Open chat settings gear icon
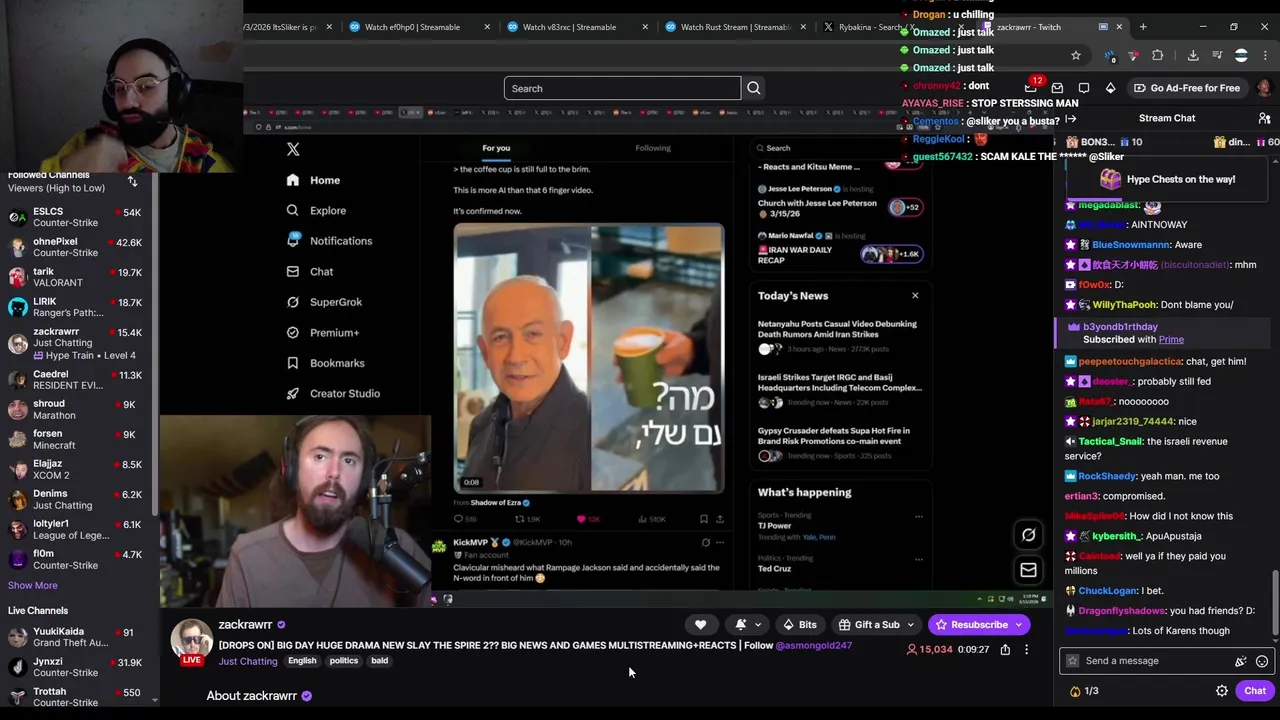 1222,691
